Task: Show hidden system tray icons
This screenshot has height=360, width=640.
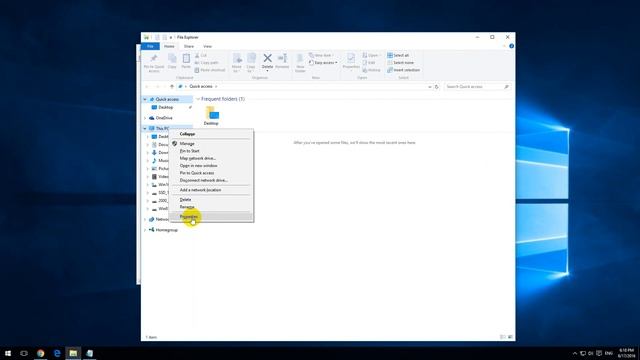Action: click(575, 353)
